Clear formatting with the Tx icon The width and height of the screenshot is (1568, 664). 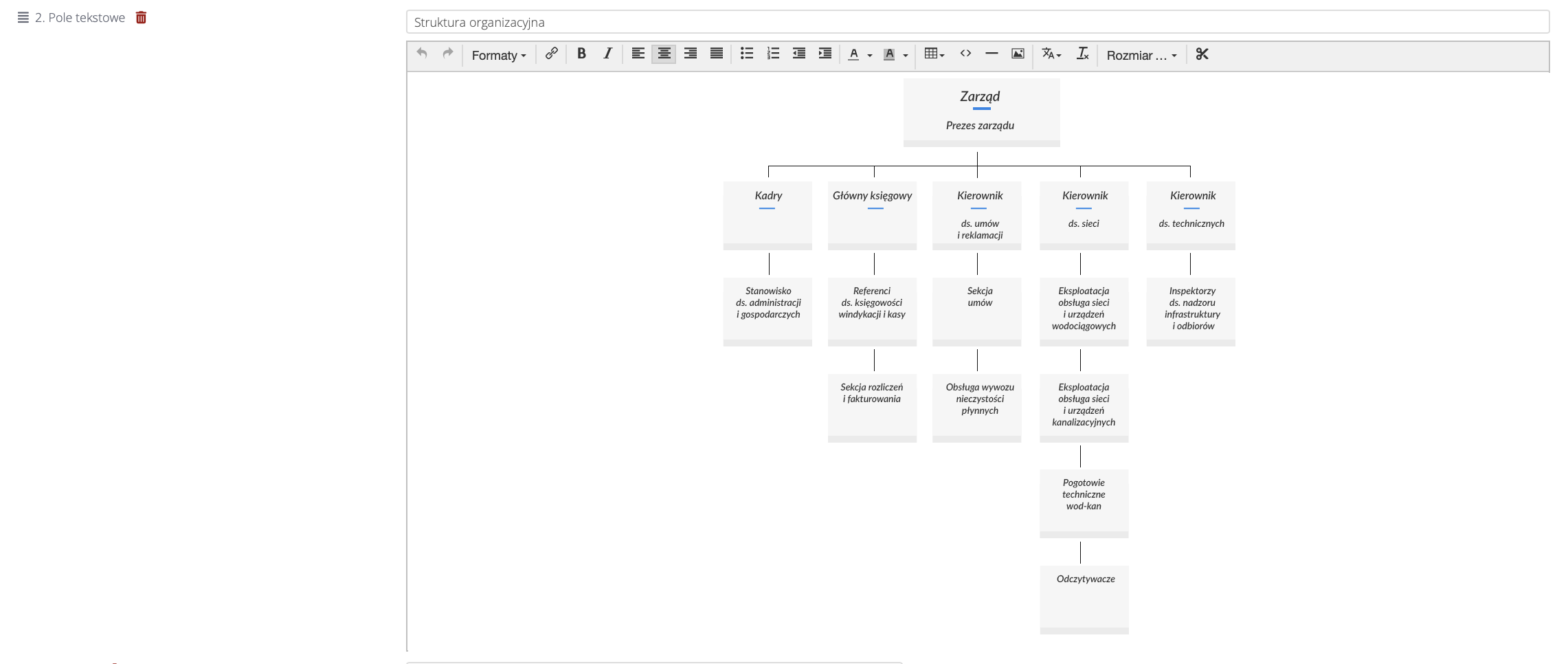(1082, 54)
